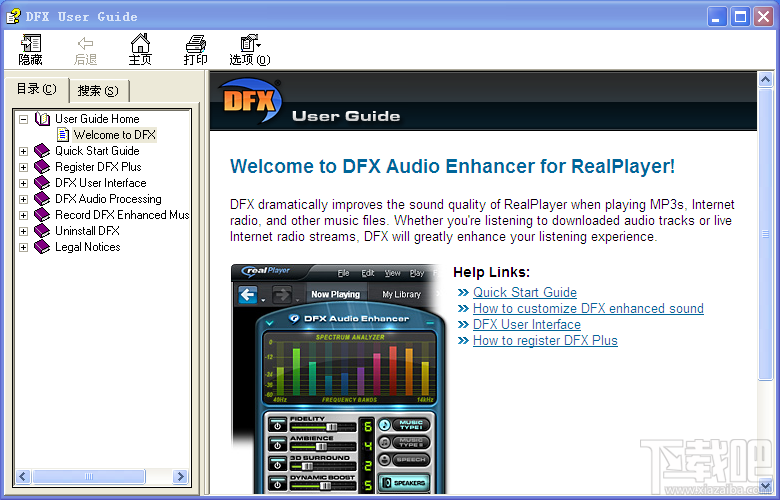Select Legal Notices tree label
Viewport: 780px width, 500px height.
(88, 247)
